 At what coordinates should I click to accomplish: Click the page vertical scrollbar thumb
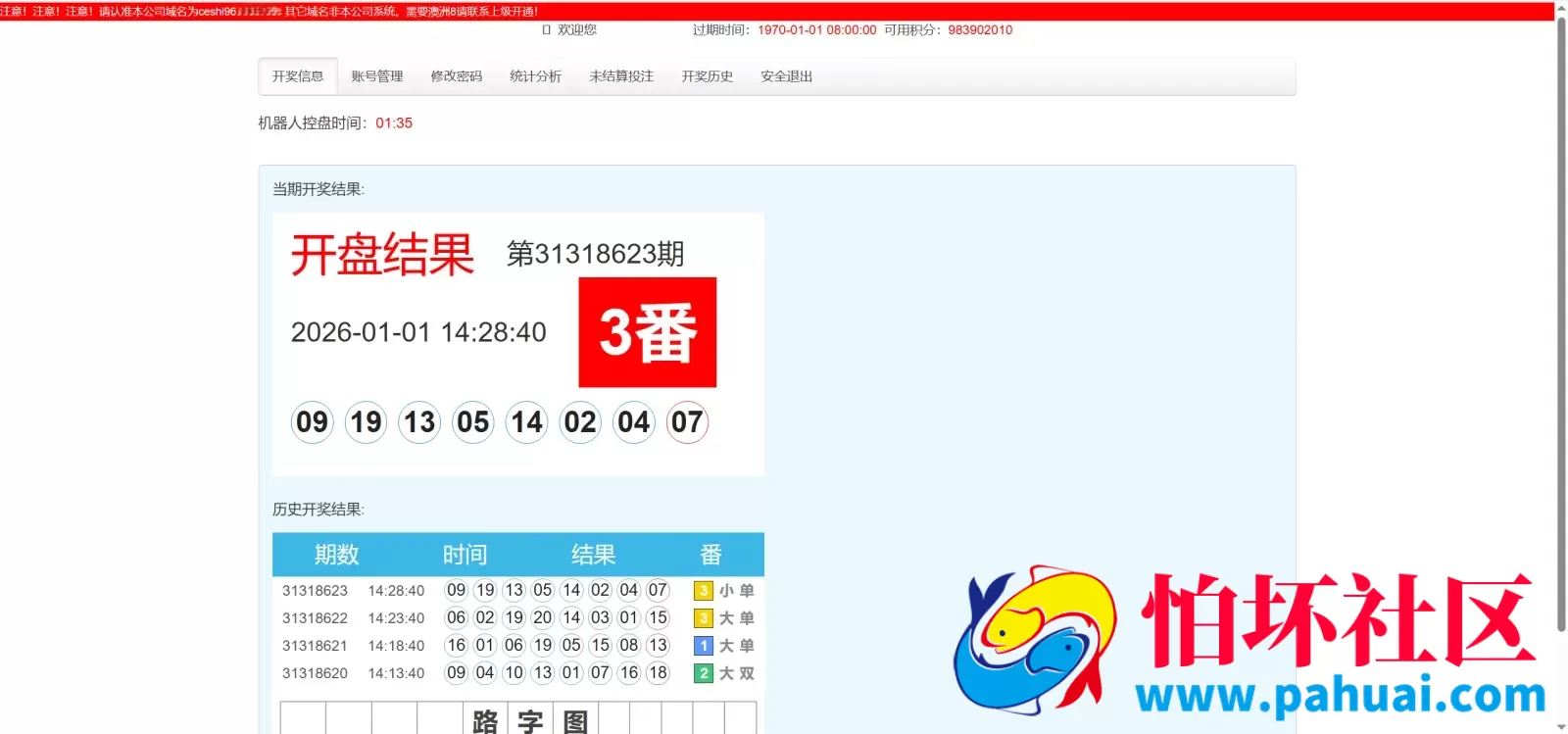point(1561,323)
